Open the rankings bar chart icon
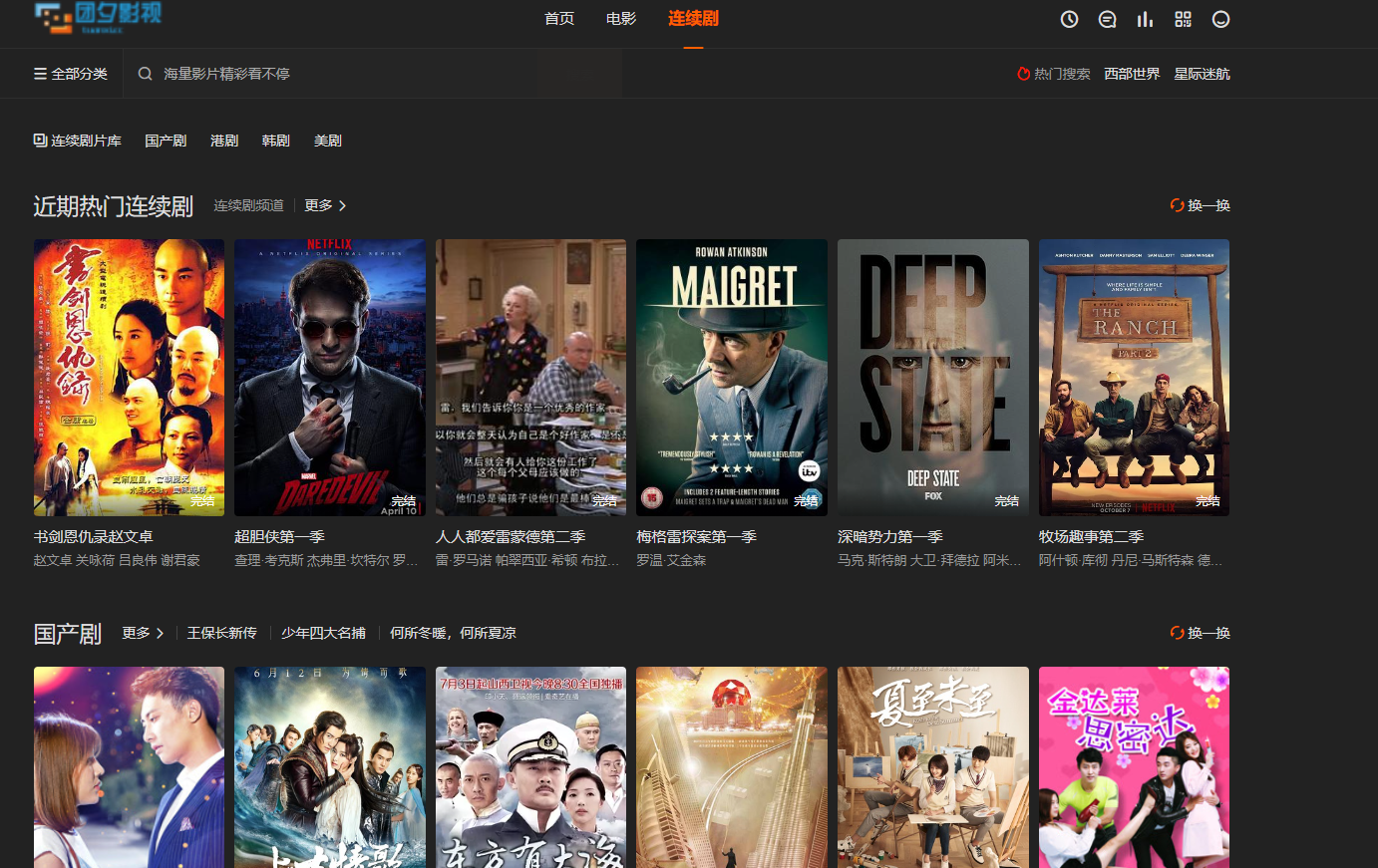Screen dimensions: 1378x868 (1145, 19)
